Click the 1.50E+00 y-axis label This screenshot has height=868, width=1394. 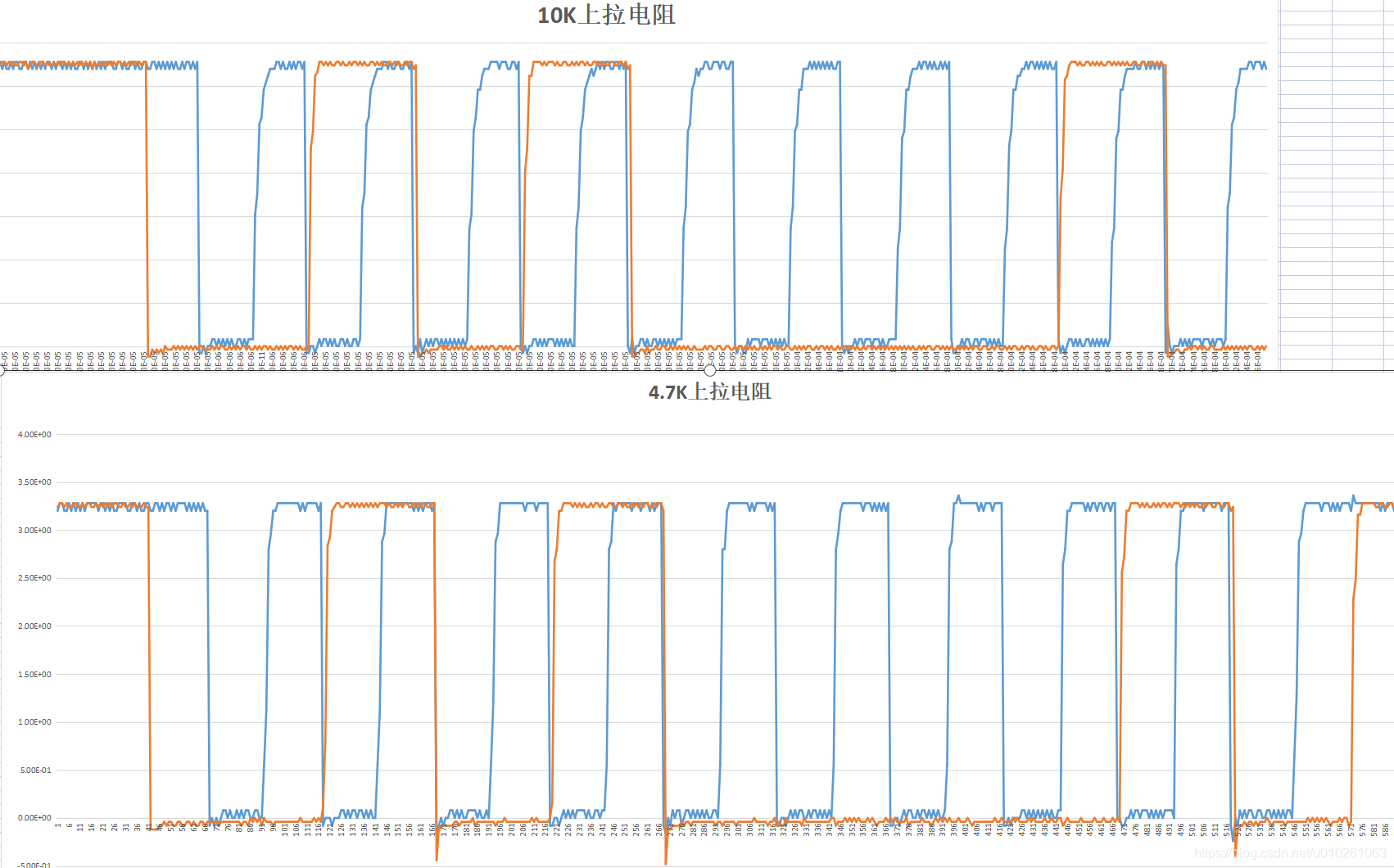click(34, 674)
